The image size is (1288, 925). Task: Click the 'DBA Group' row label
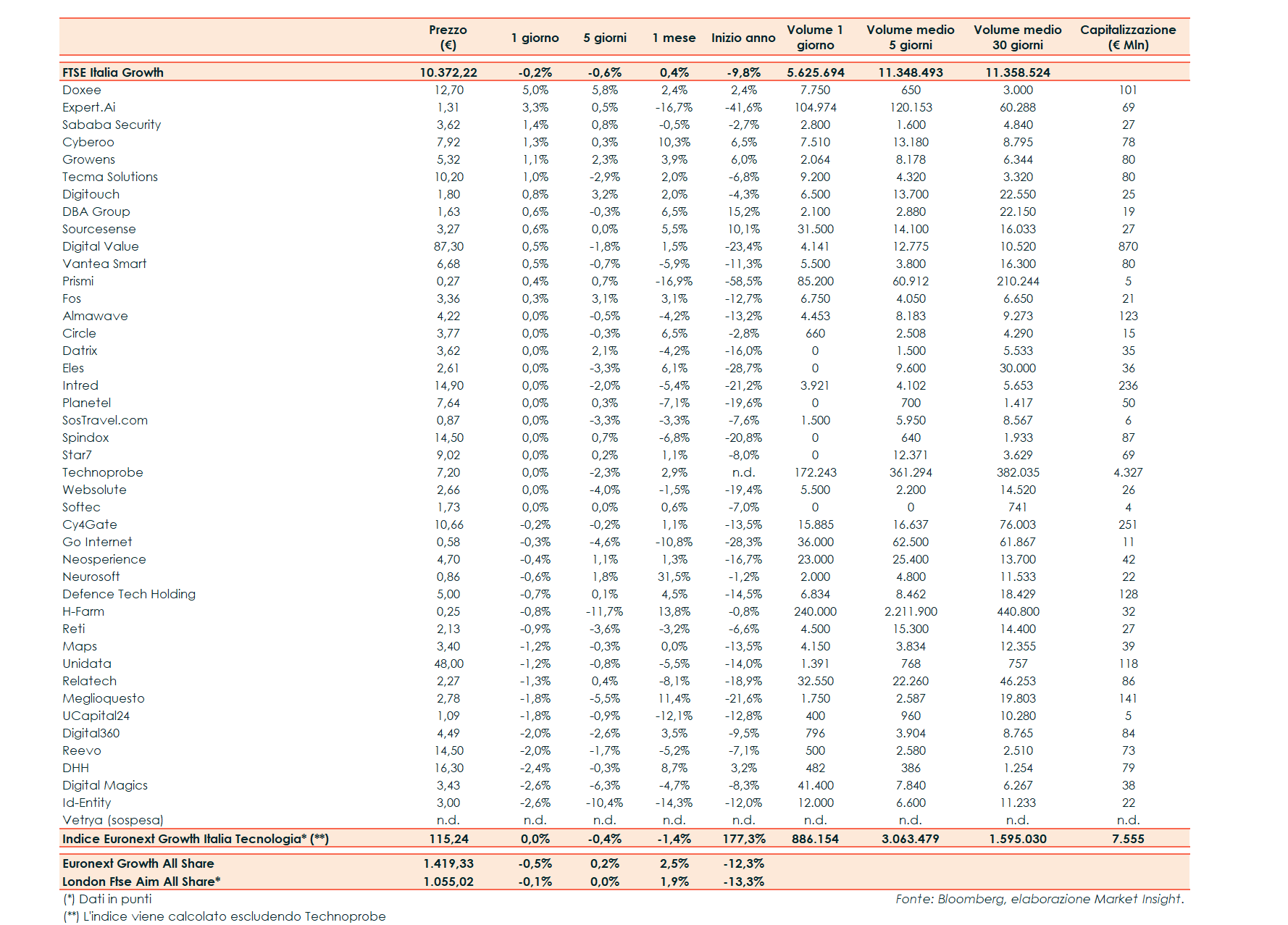pos(96,212)
